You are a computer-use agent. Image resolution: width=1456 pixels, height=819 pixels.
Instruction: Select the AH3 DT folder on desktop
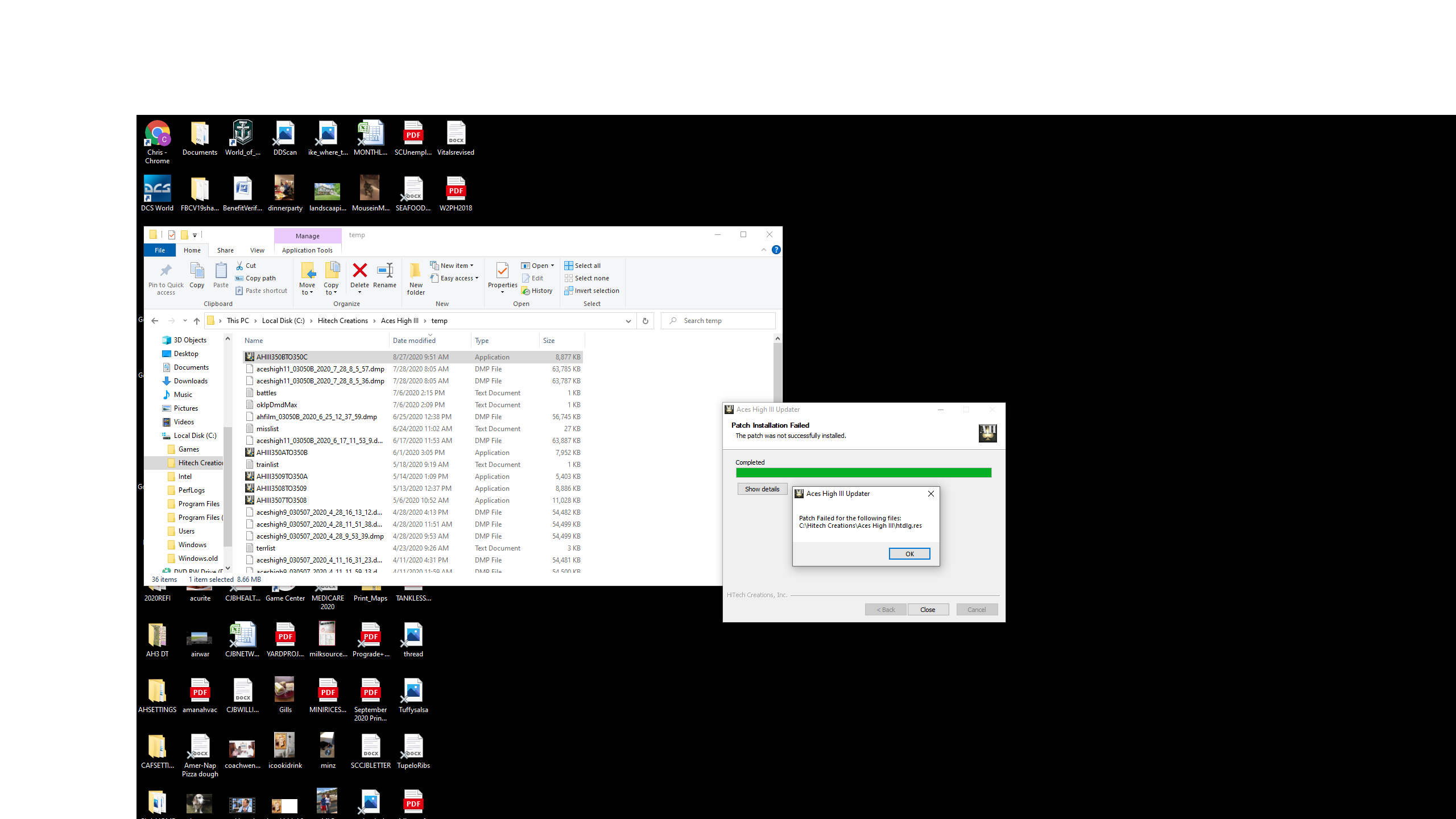(x=158, y=640)
